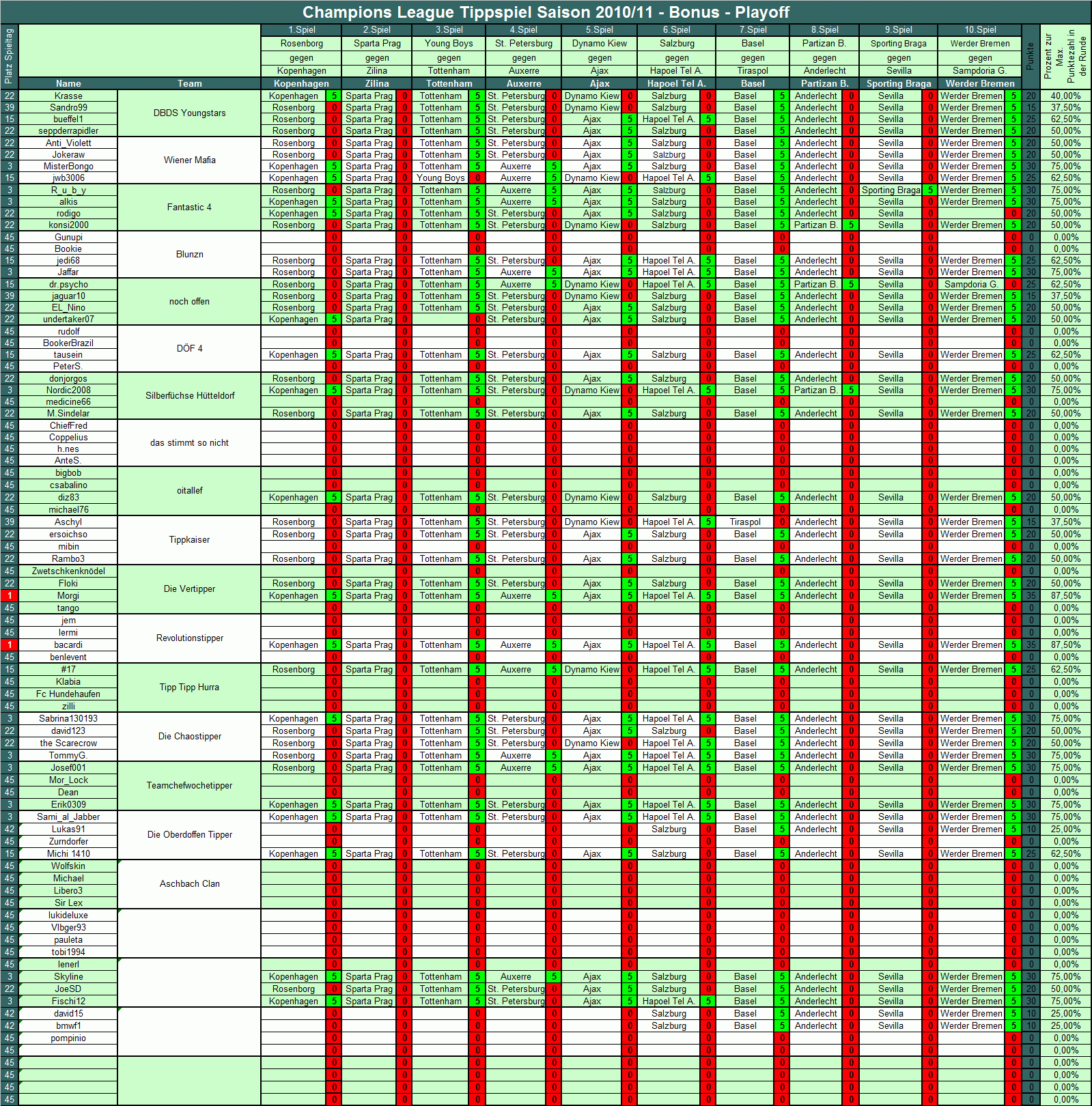Click player name 'bacardi'
This screenshot has height=1106, width=1092.
pyautogui.click(x=68, y=645)
